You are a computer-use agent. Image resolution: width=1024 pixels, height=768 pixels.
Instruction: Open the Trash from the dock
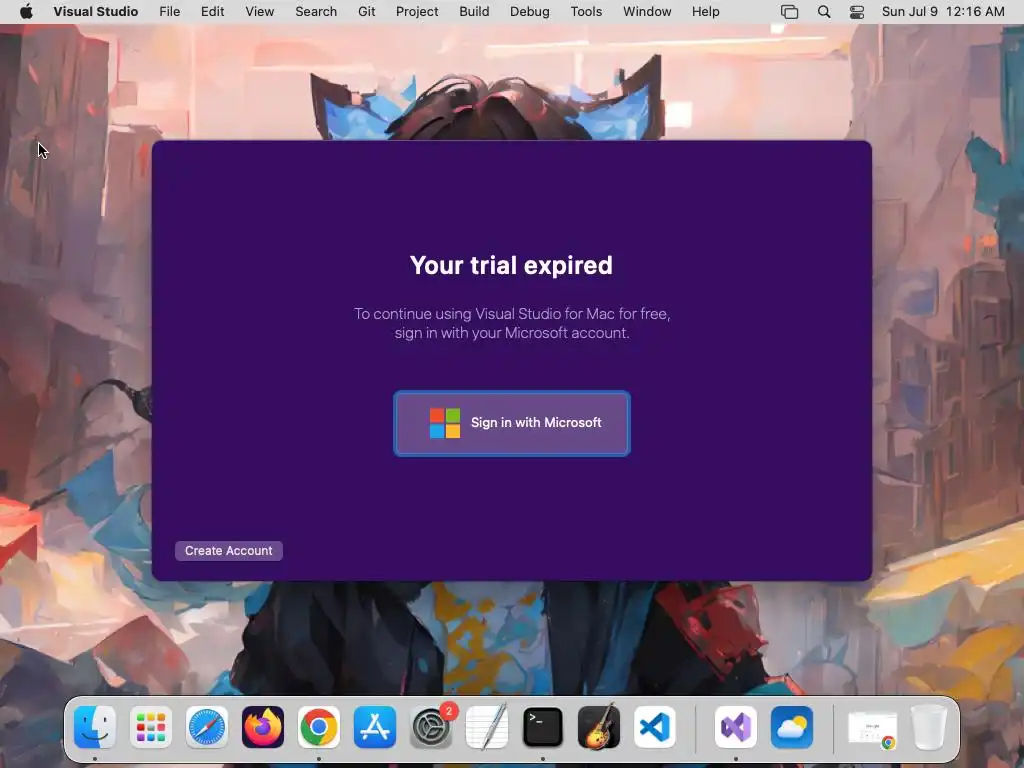click(x=928, y=727)
